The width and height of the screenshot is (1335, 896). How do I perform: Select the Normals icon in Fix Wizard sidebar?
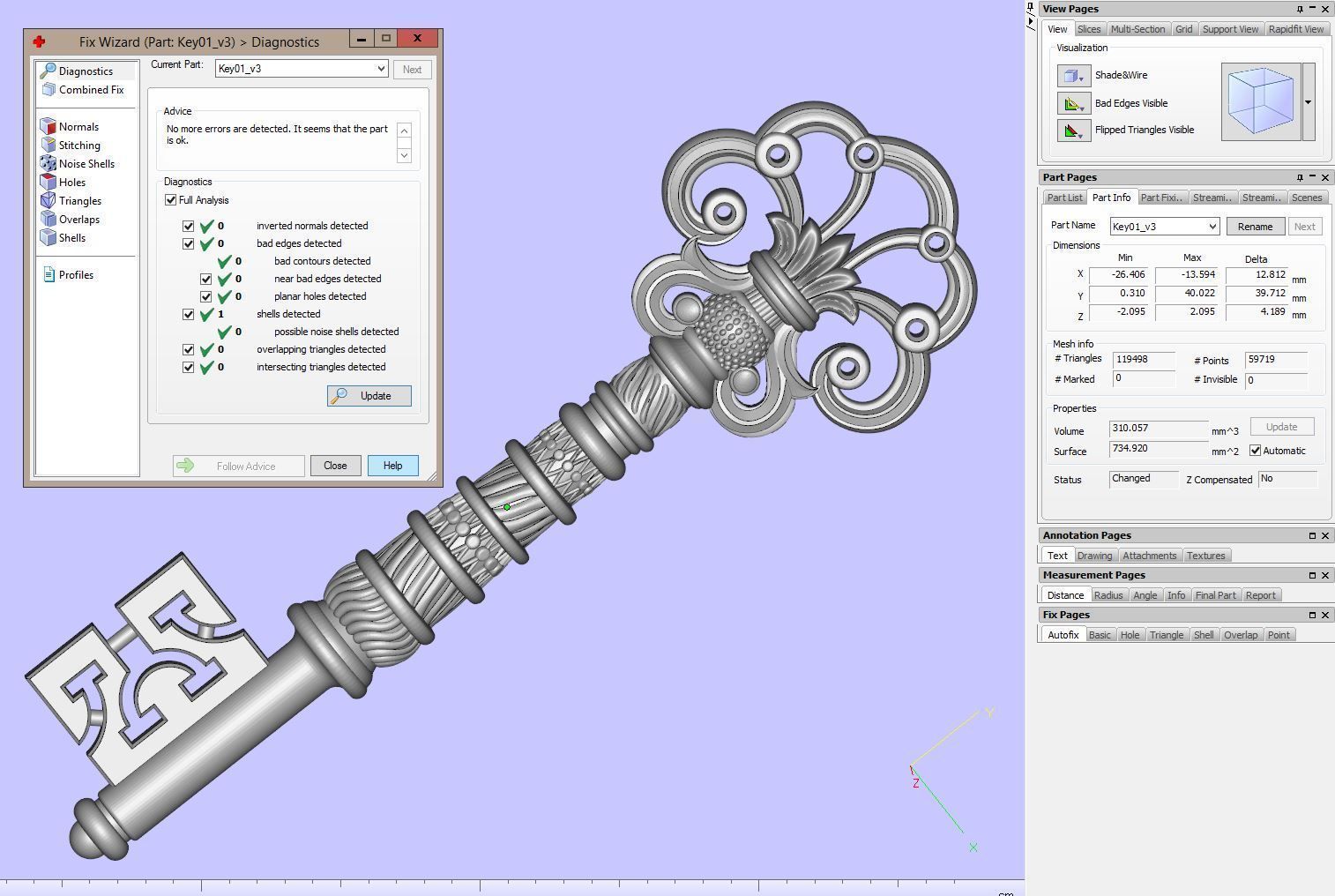(48, 127)
